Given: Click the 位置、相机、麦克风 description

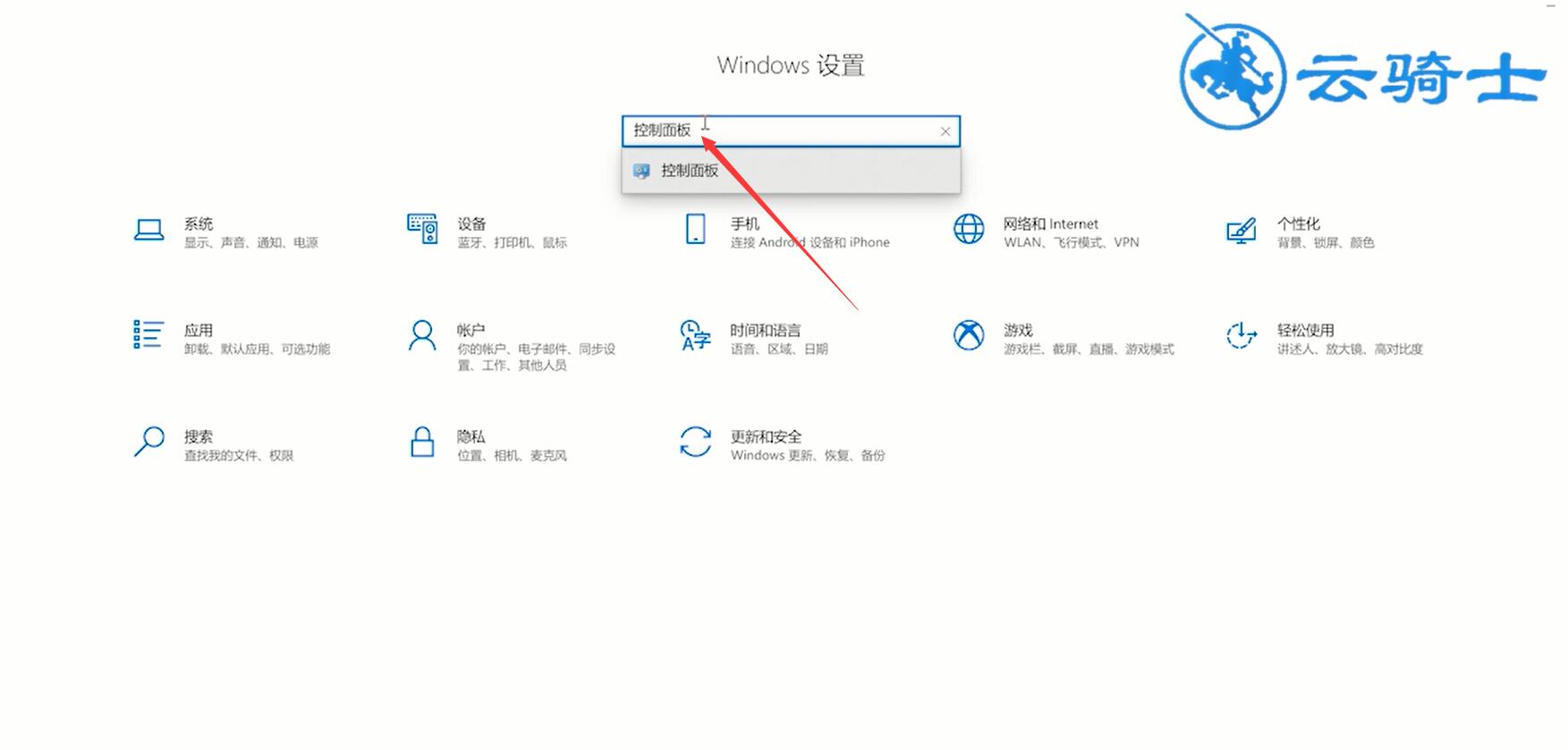Looking at the screenshot, I should [x=513, y=455].
